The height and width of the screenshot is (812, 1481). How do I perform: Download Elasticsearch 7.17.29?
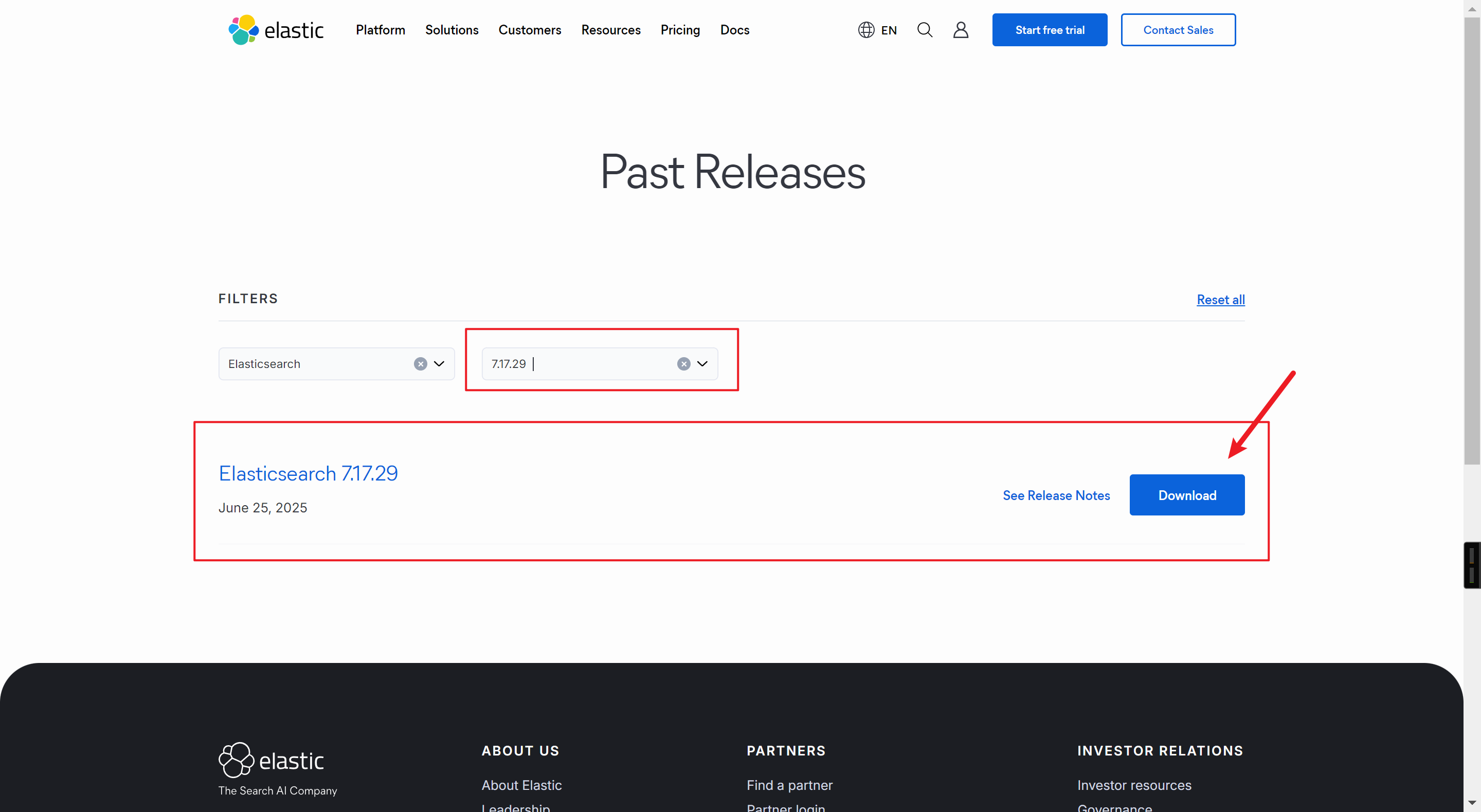1187,495
